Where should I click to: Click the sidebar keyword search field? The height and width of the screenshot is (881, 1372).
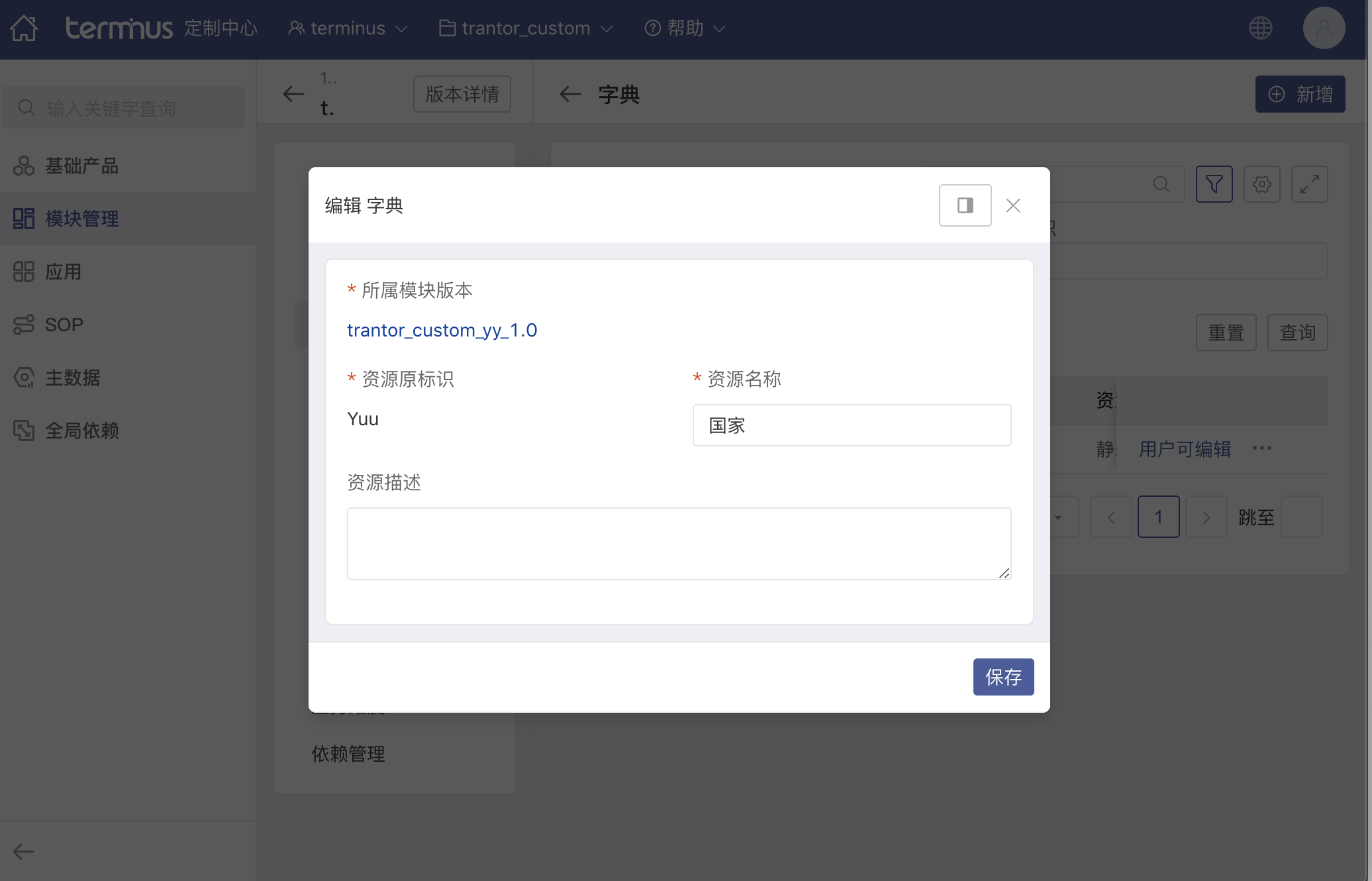124,107
